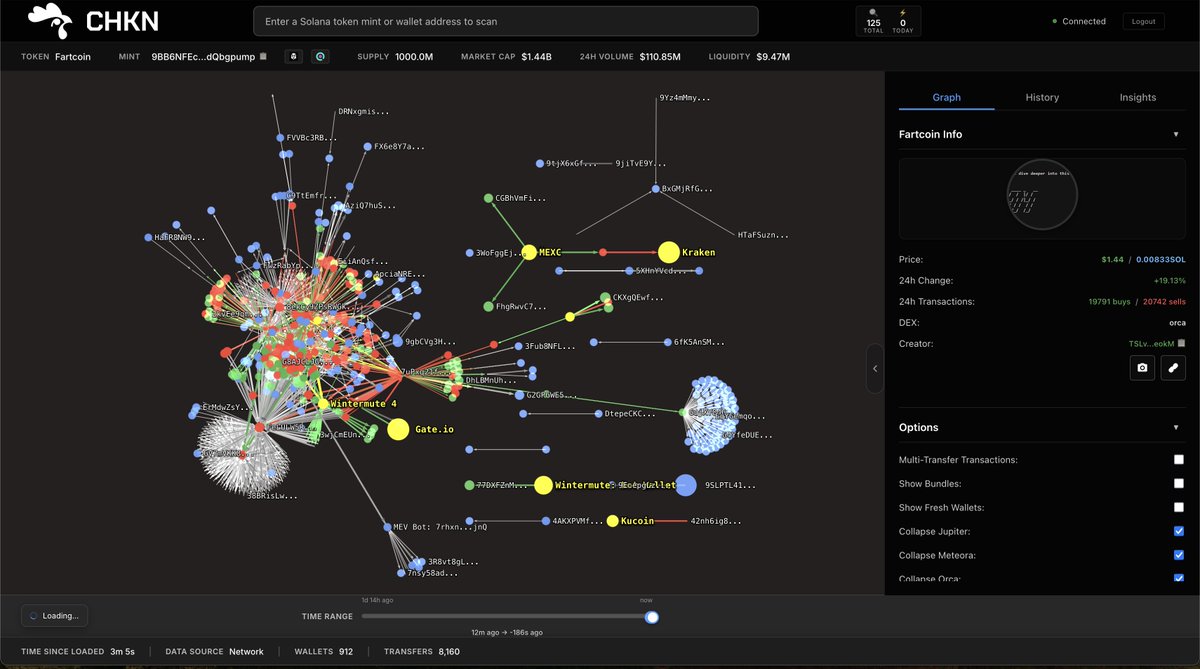Select the Kraken yellow node
This screenshot has height=669, width=1200.
(x=669, y=253)
